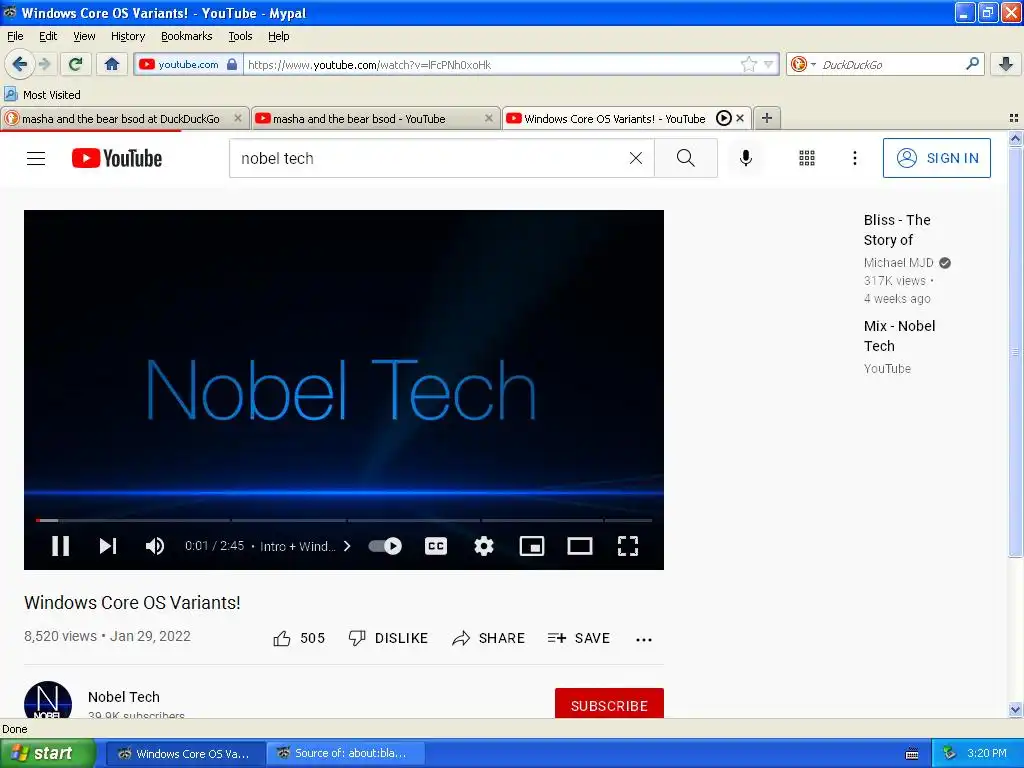Viewport: 1024px width, 768px height.
Task: Go to YouTube home via logo
Action: coord(117,158)
